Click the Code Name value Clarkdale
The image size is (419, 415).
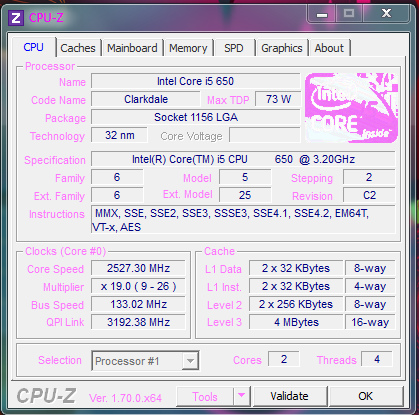[146, 99]
